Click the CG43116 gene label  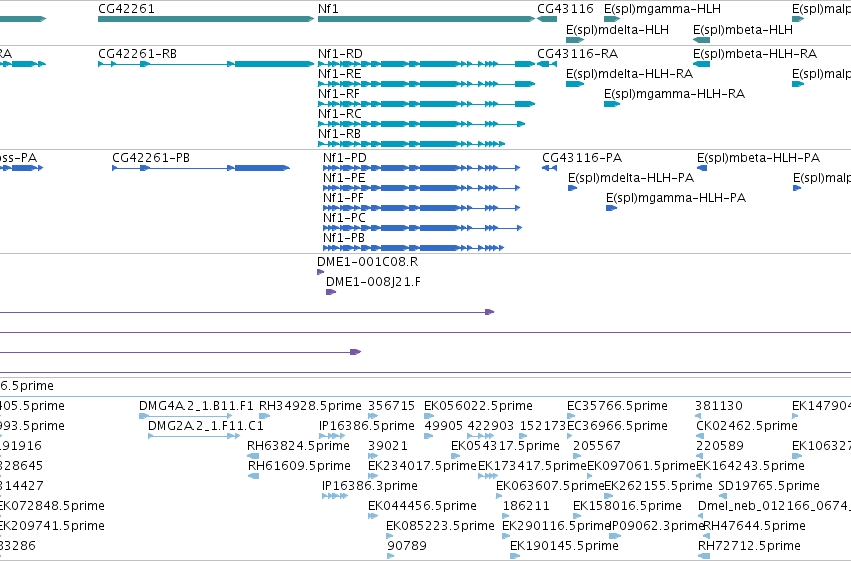(565, 9)
